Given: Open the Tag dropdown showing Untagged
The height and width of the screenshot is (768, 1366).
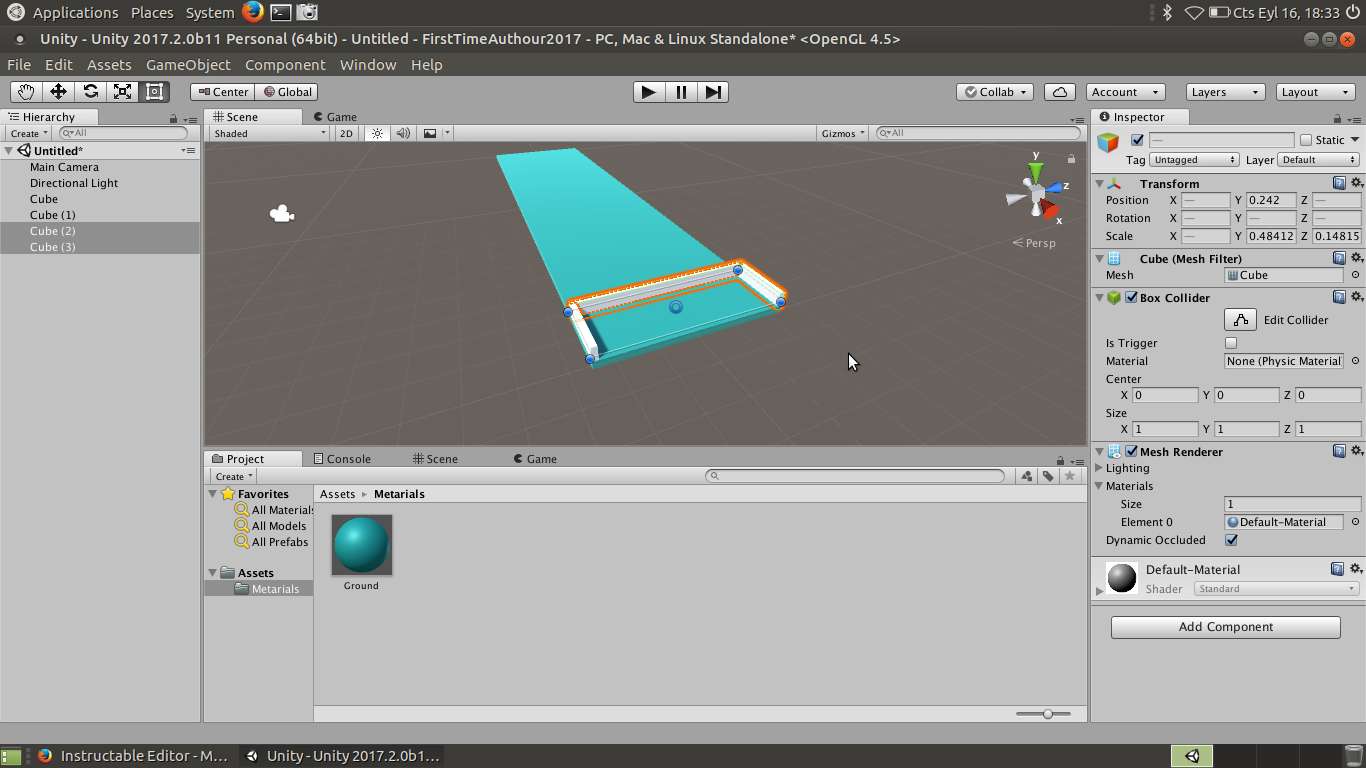Looking at the screenshot, I should point(1195,160).
